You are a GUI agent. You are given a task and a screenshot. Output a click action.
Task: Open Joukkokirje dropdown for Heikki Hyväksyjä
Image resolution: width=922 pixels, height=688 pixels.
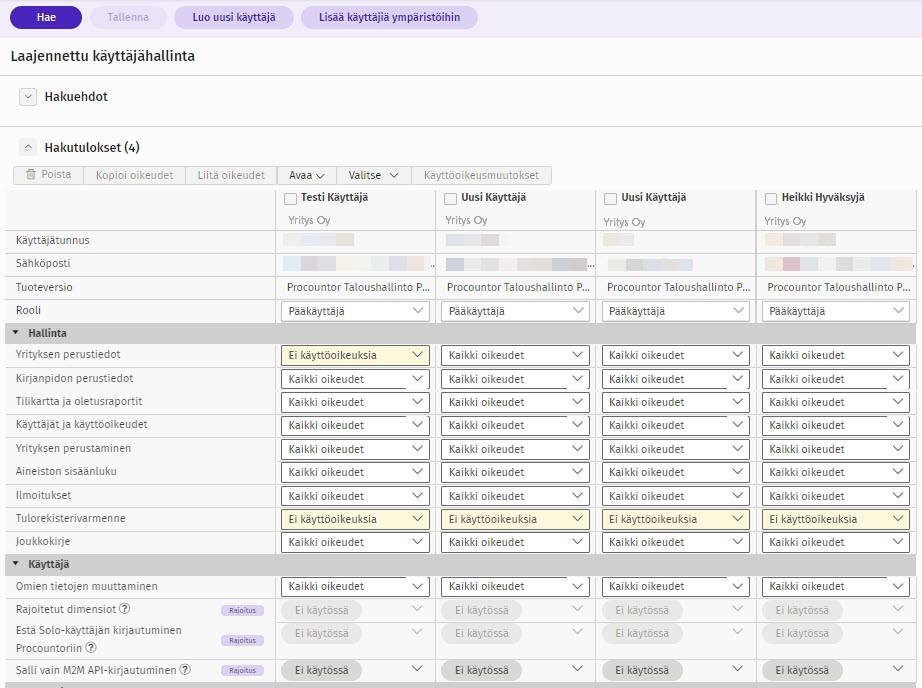pyautogui.click(x=836, y=542)
